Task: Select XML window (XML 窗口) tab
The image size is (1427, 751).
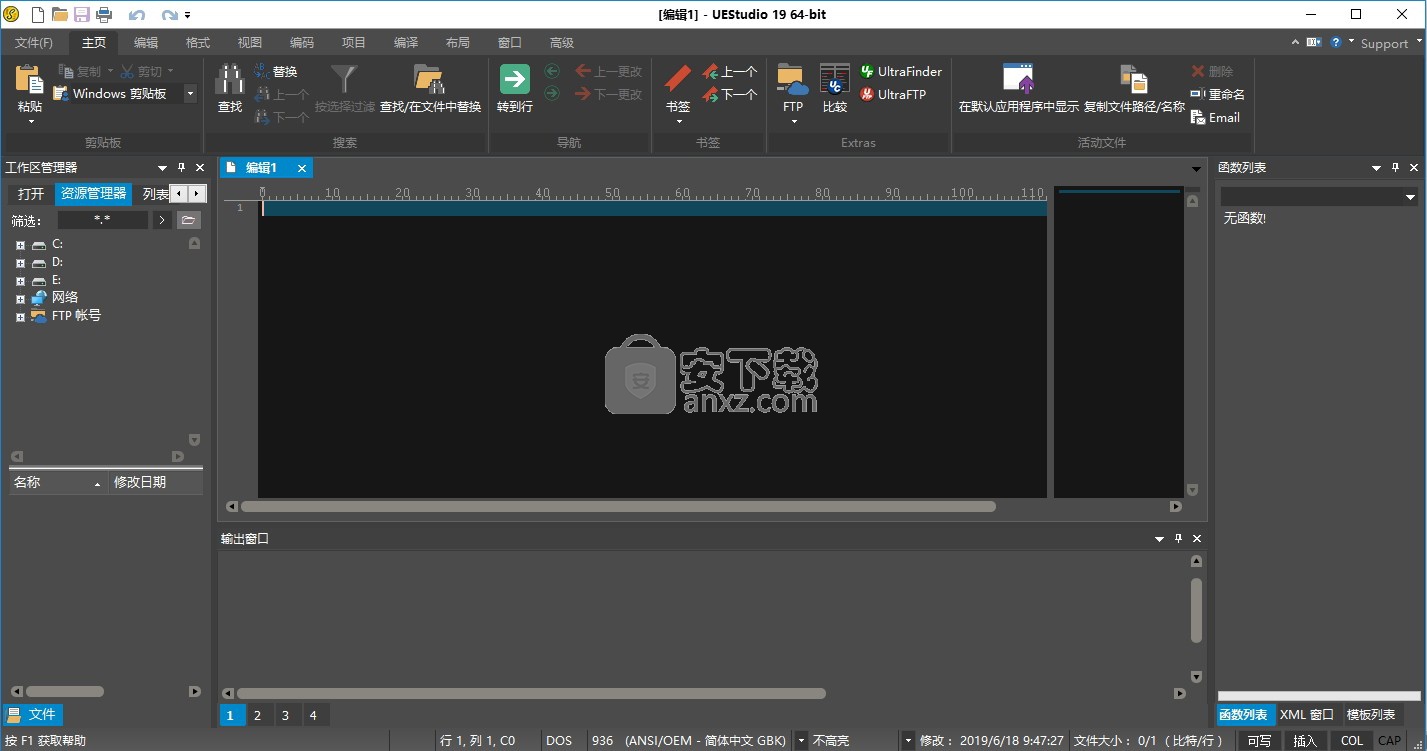Action: pos(1306,715)
